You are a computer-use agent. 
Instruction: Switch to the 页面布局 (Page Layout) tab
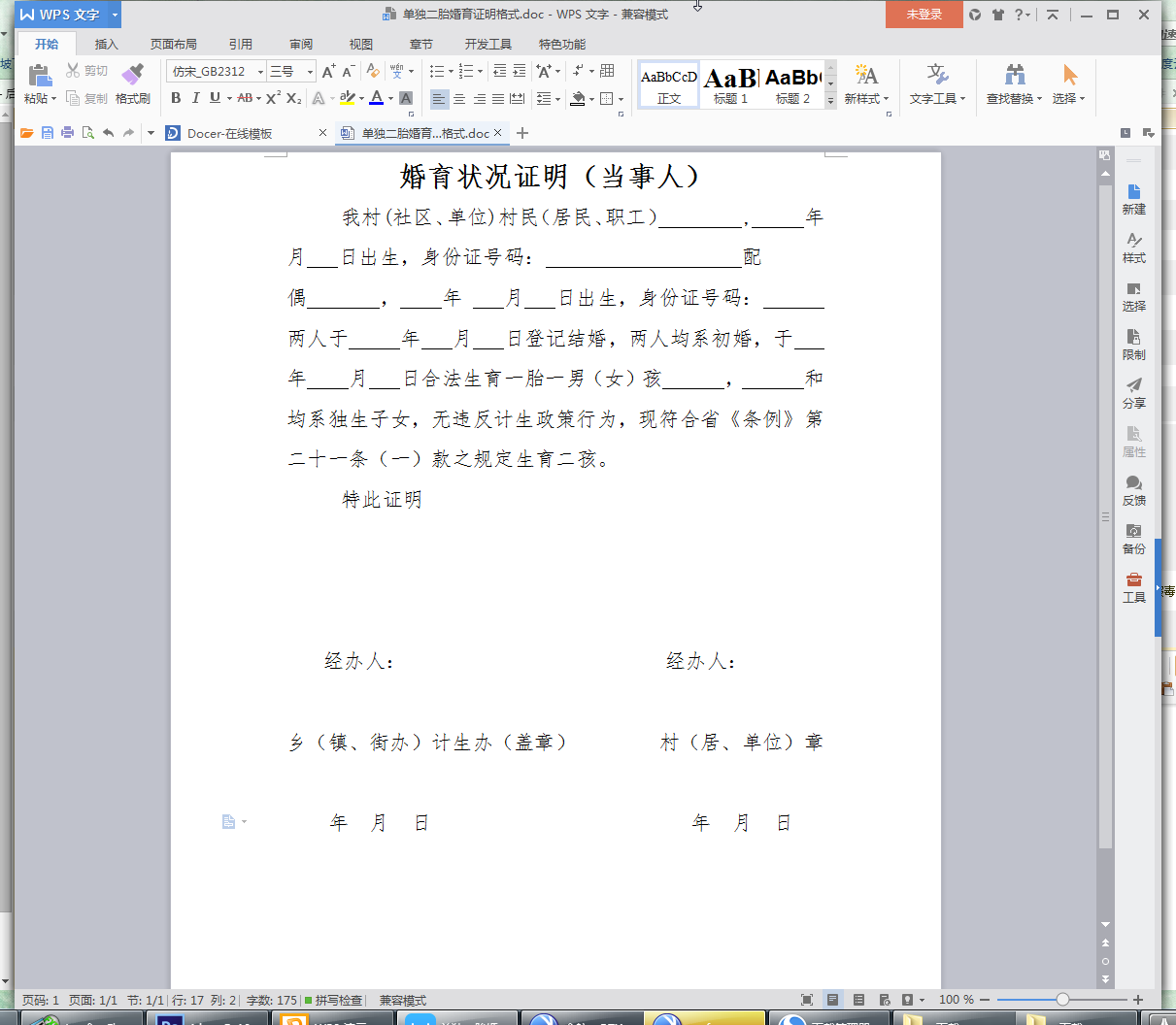coord(174,44)
